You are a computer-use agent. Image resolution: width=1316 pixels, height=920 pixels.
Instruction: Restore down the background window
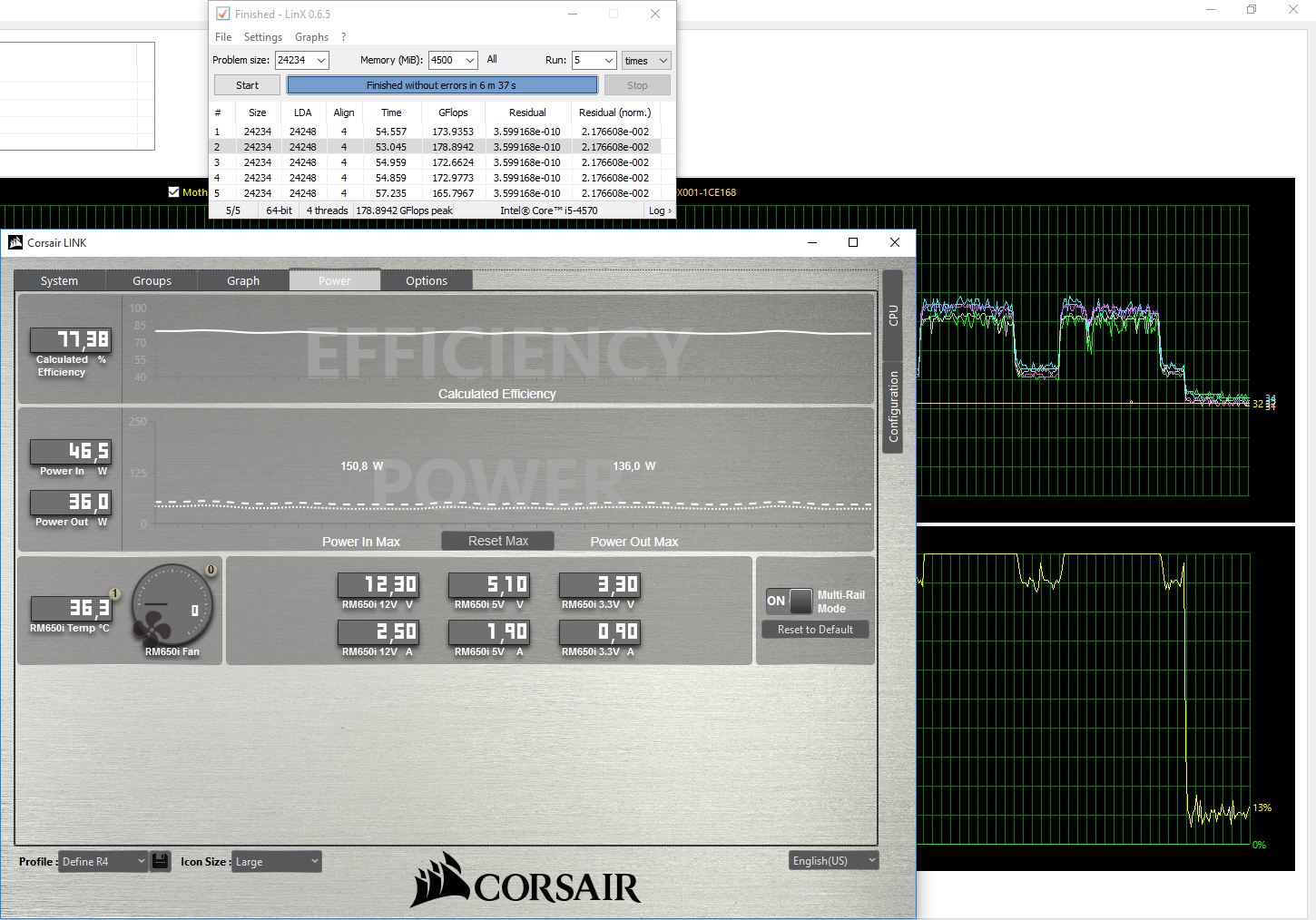[1252, 9]
